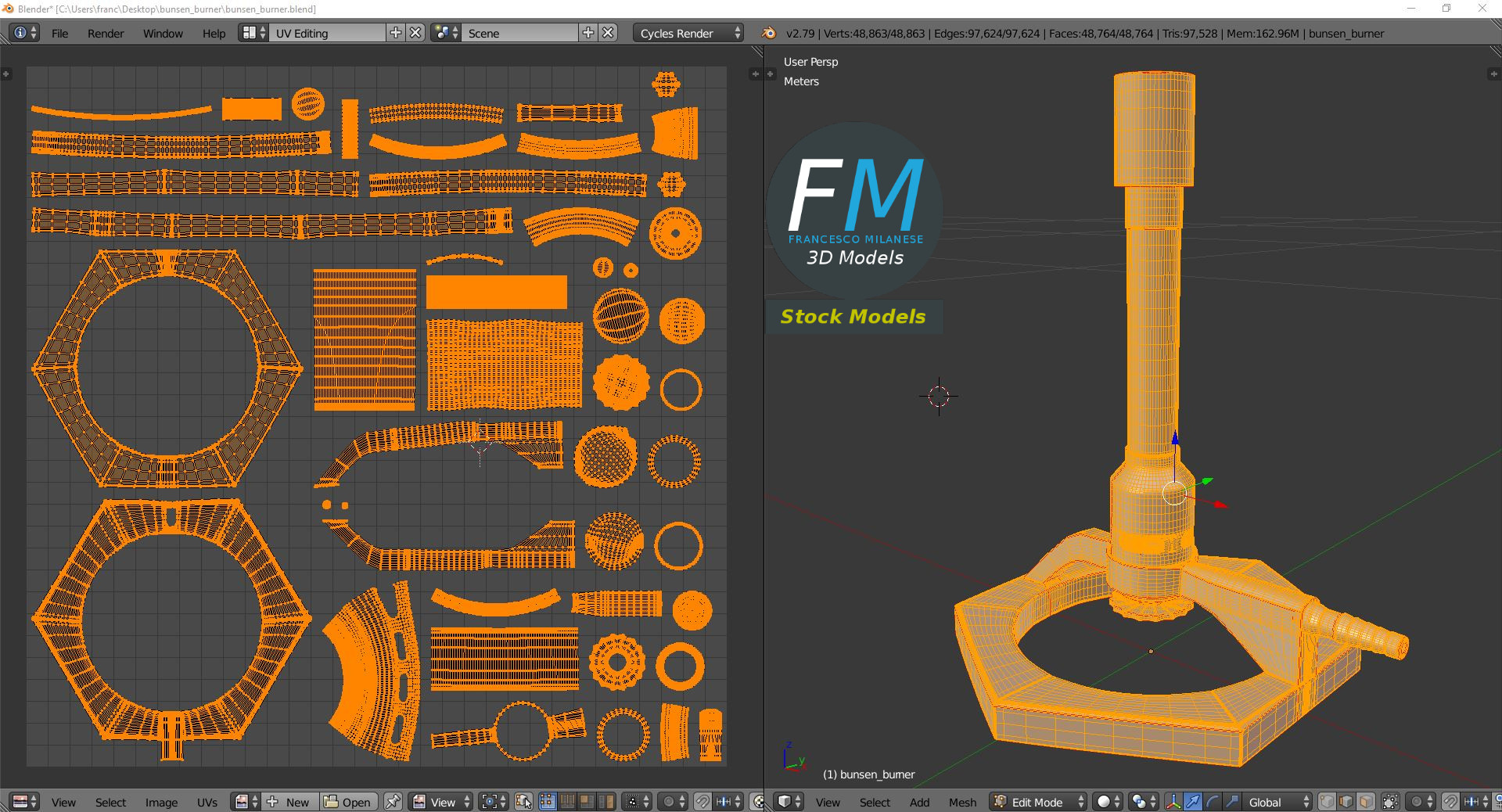Toggle UV and mesh selection sync

click(x=524, y=802)
